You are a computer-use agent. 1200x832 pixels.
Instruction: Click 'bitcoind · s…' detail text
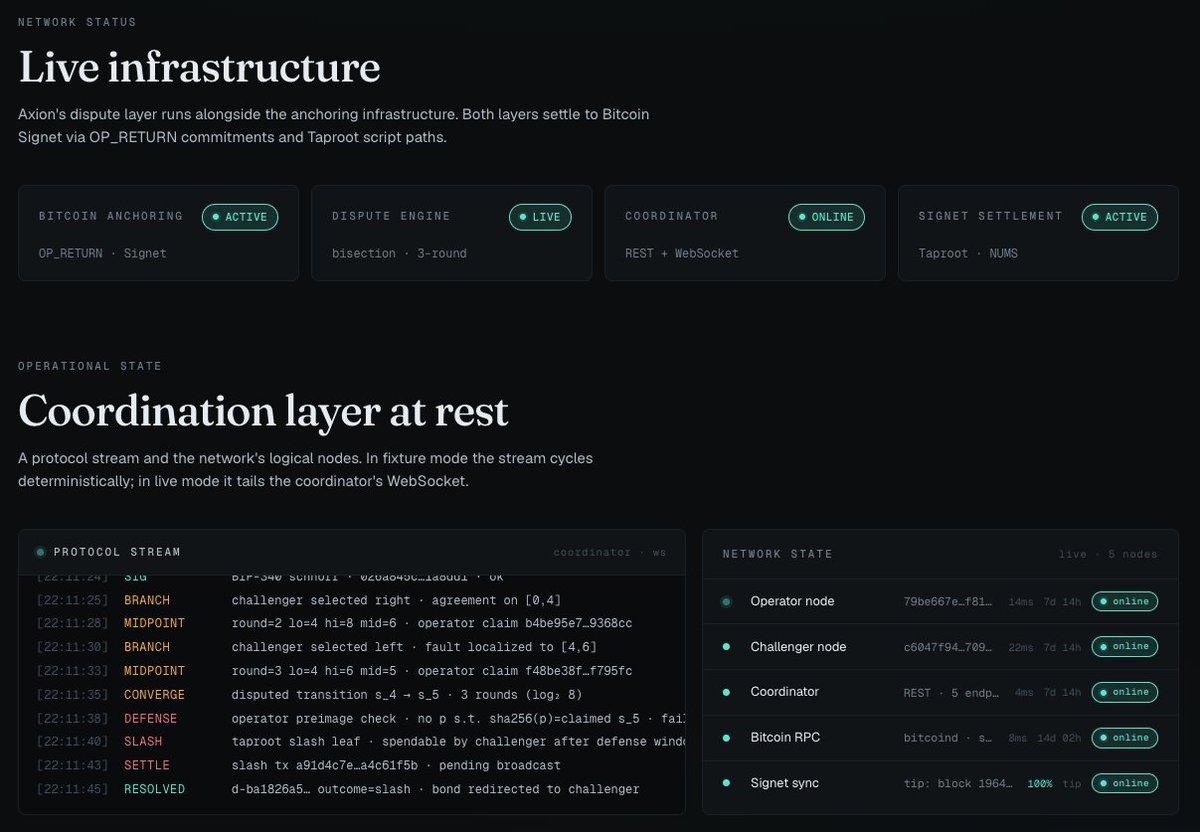(948, 738)
